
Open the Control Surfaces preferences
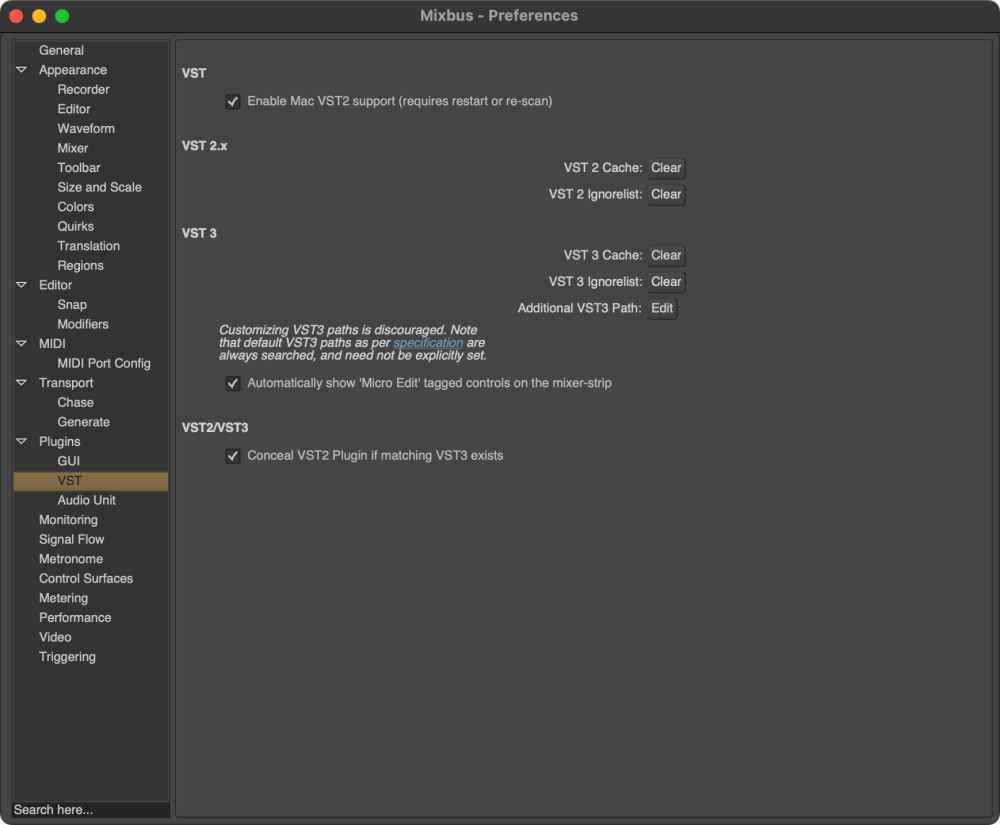[85, 578]
